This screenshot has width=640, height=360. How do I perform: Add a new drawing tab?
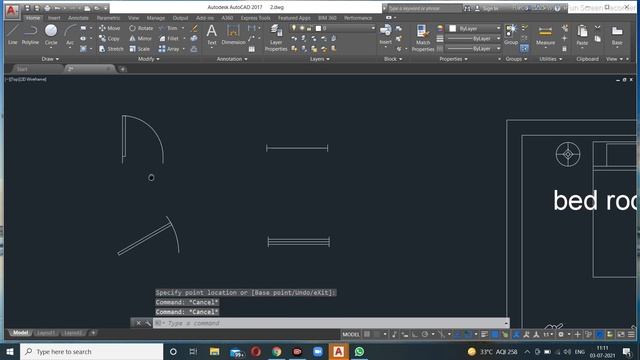click(122, 69)
